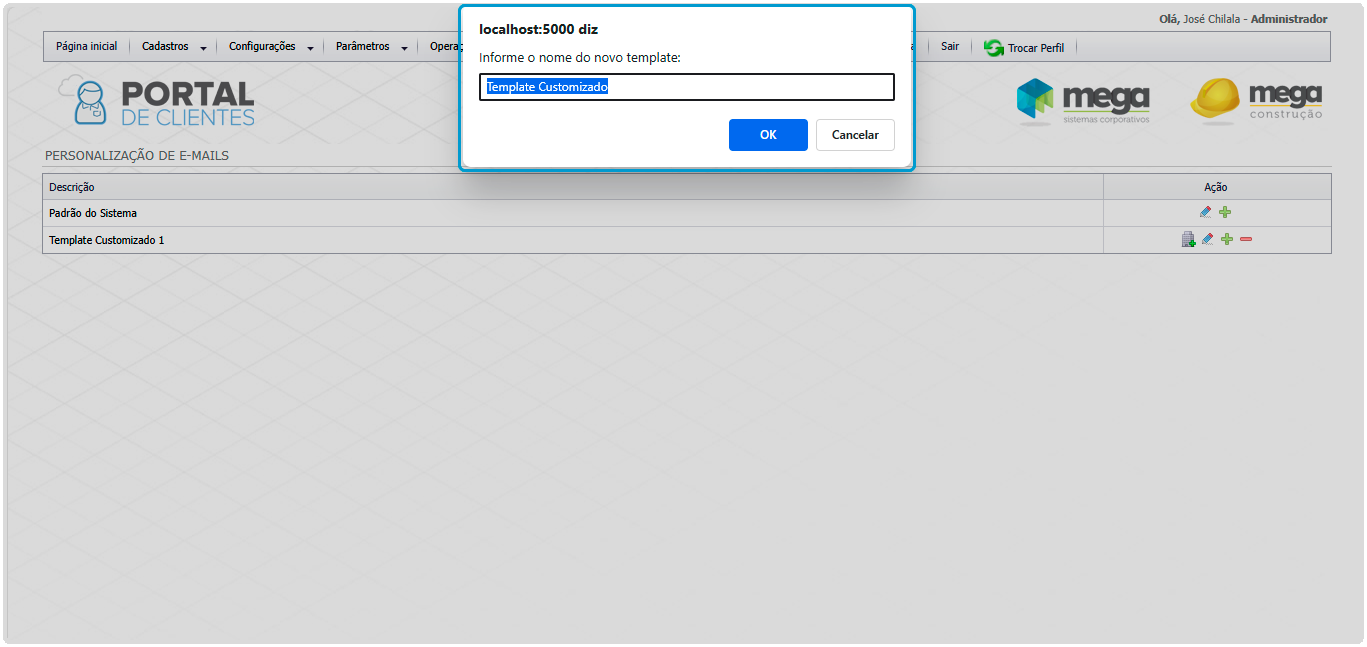1367x647 pixels.
Task: Click the Personalização de E-mails heading
Action: [137, 156]
